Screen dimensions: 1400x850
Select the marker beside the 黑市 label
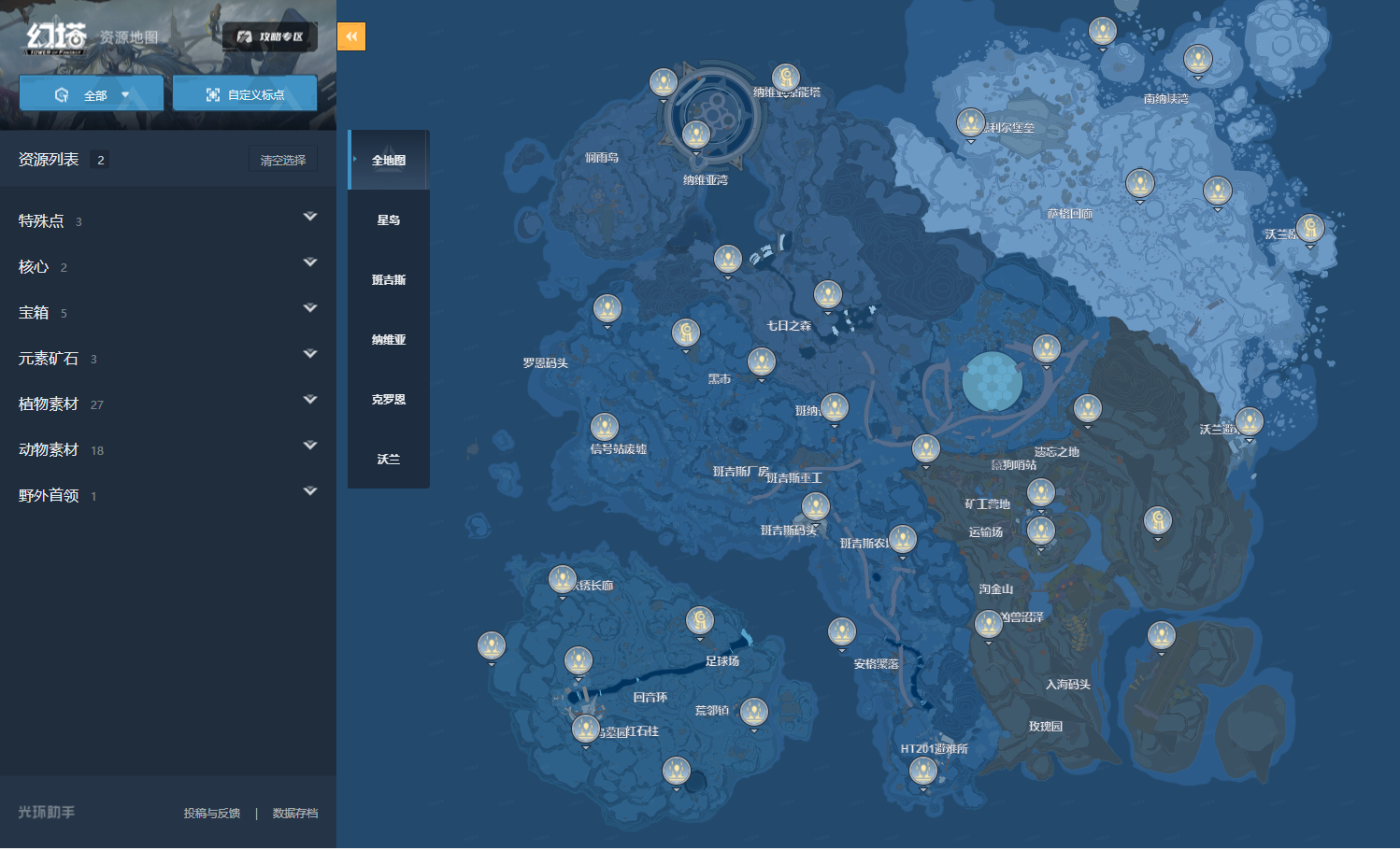coord(762,363)
